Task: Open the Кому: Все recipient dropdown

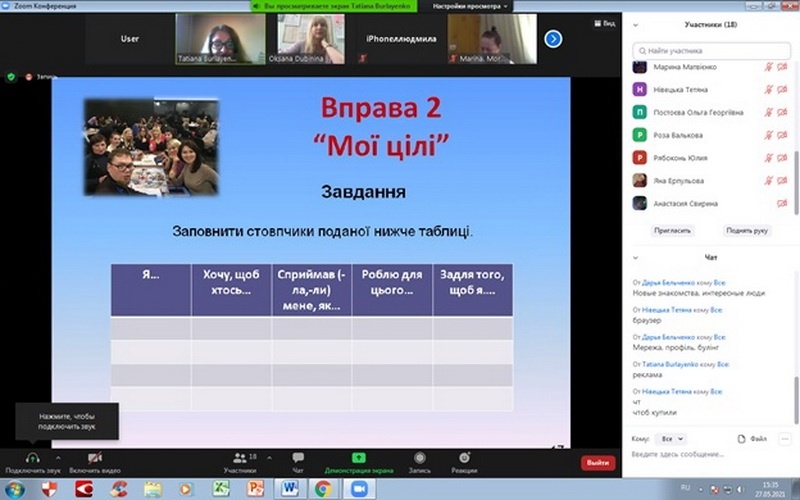Action: pyautogui.click(x=672, y=438)
